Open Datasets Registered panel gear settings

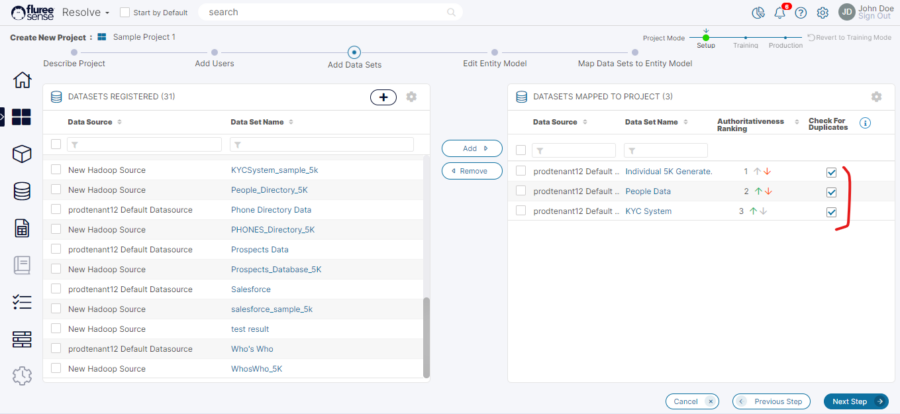[411, 97]
